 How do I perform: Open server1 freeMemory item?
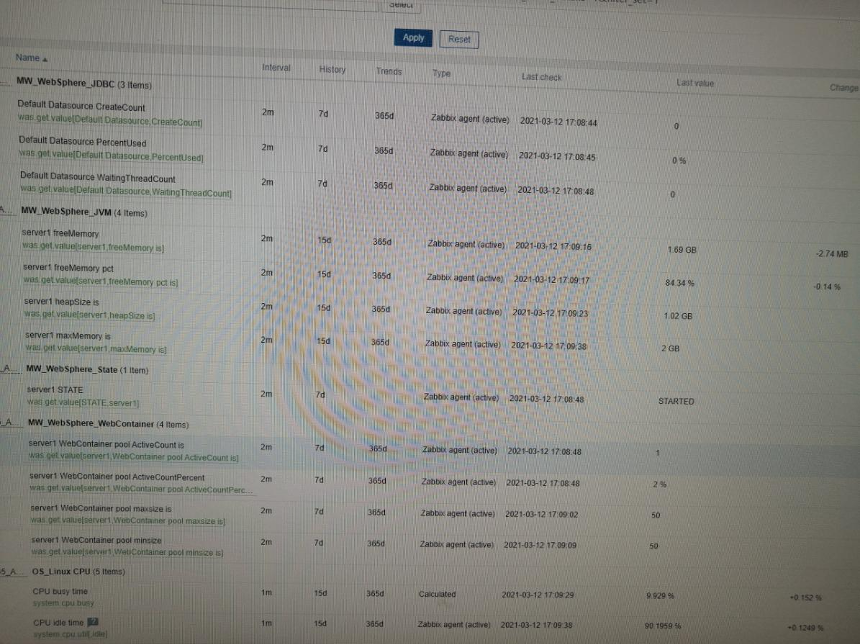click(60, 233)
